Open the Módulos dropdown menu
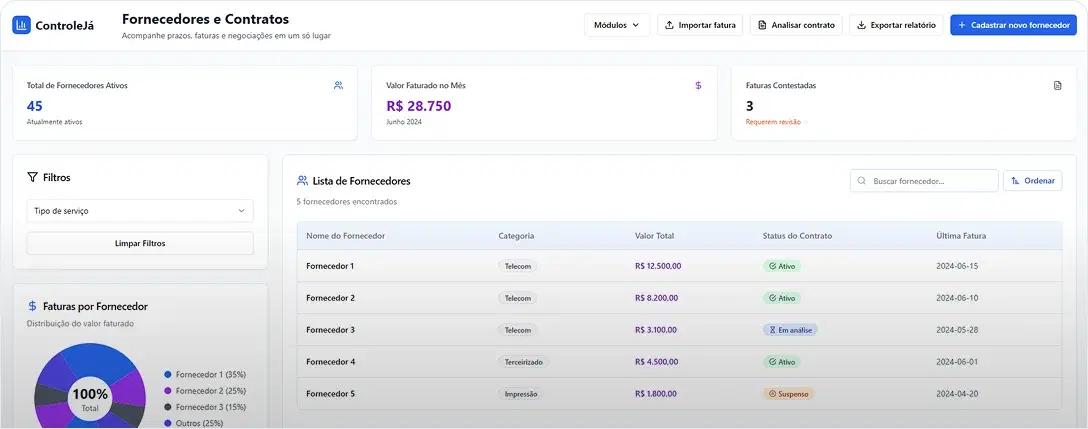1088x429 pixels. click(616, 25)
